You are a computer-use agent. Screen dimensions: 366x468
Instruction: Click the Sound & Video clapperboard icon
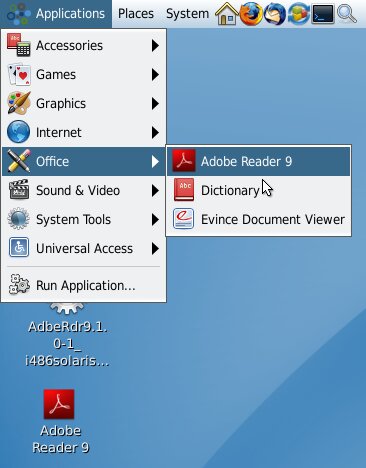pos(19,190)
